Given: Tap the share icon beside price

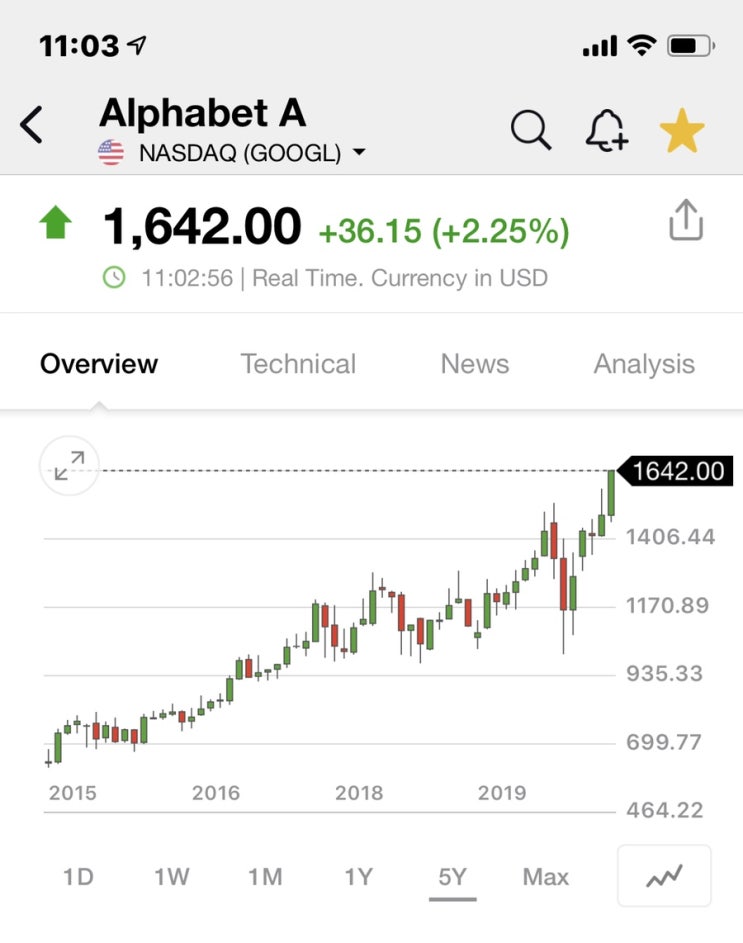Looking at the screenshot, I should pyautogui.click(x=686, y=220).
